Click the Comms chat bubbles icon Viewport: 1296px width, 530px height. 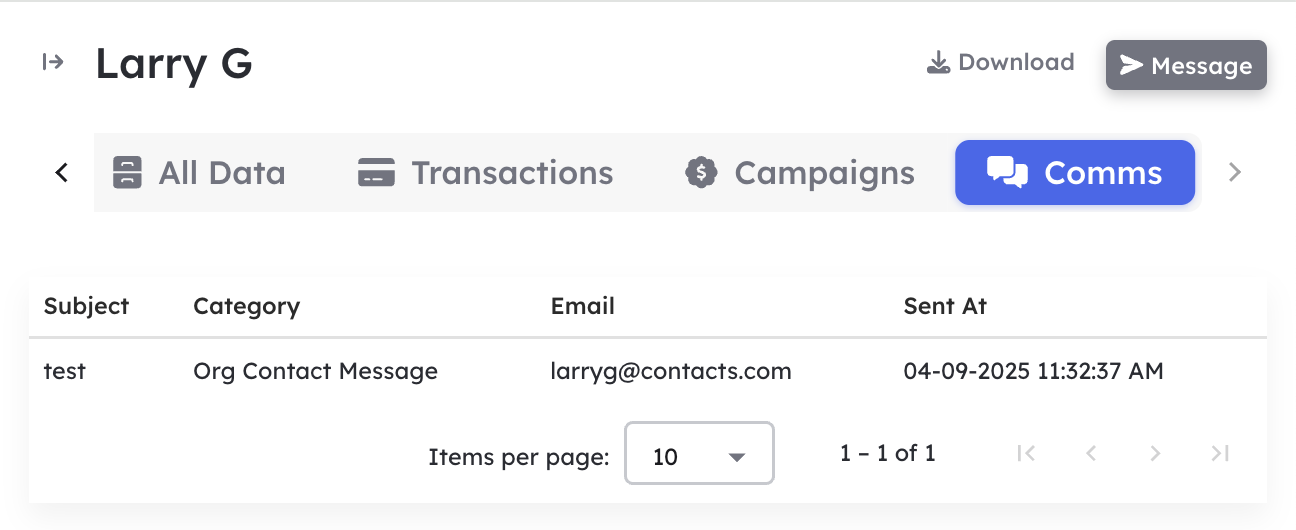1007,172
